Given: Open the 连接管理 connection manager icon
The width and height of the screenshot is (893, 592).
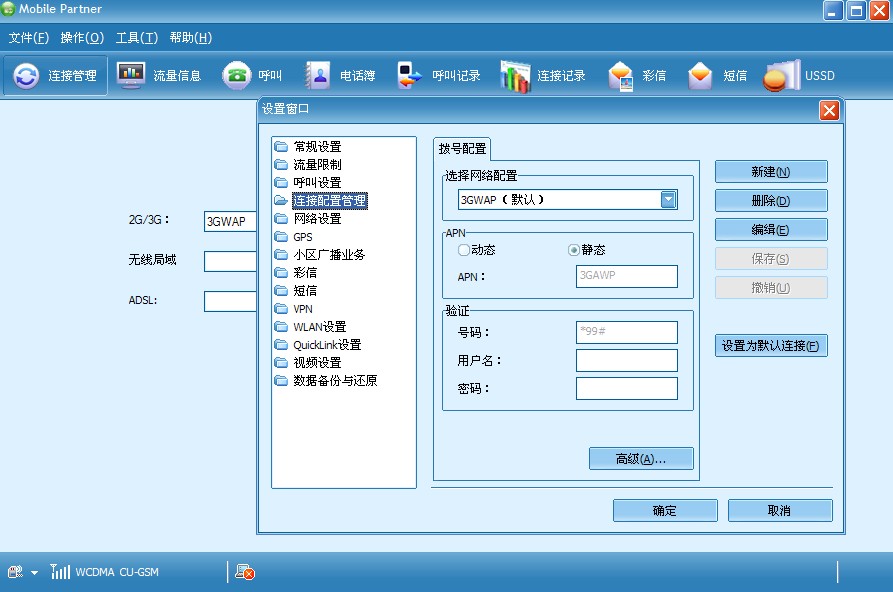Looking at the screenshot, I should [27, 76].
